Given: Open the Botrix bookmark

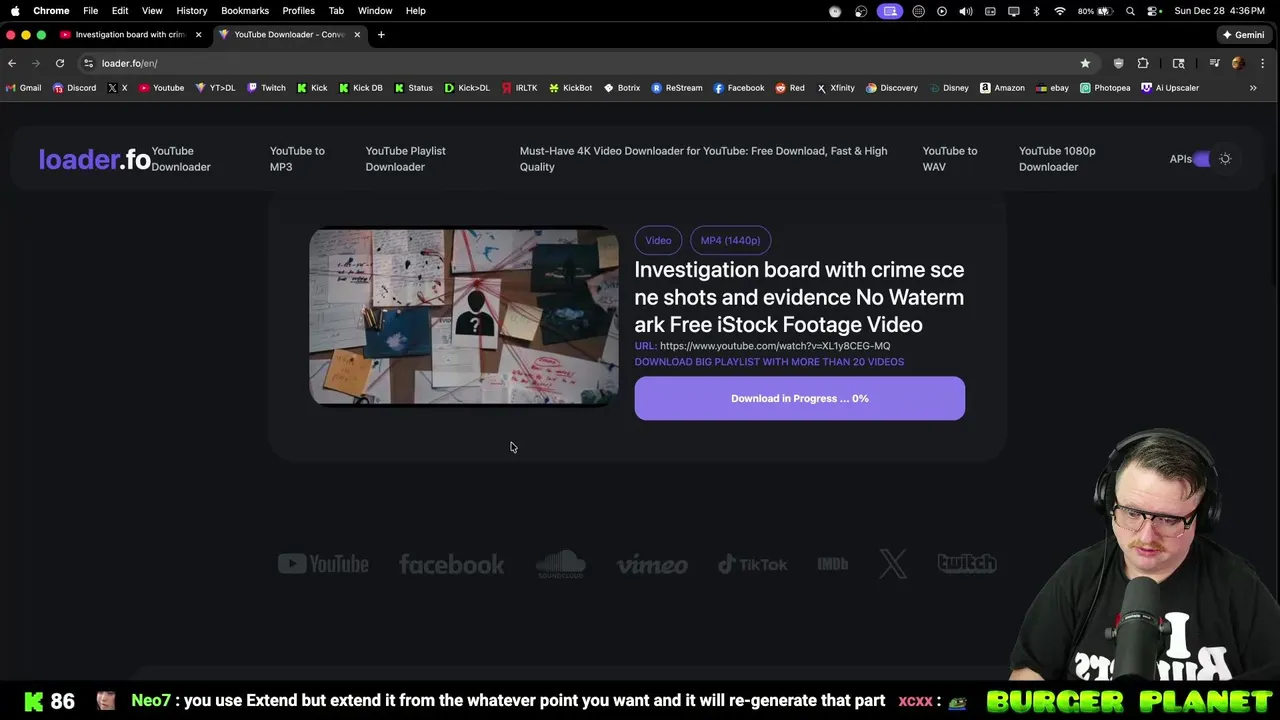Looking at the screenshot, I should click(x=622, y=88).
